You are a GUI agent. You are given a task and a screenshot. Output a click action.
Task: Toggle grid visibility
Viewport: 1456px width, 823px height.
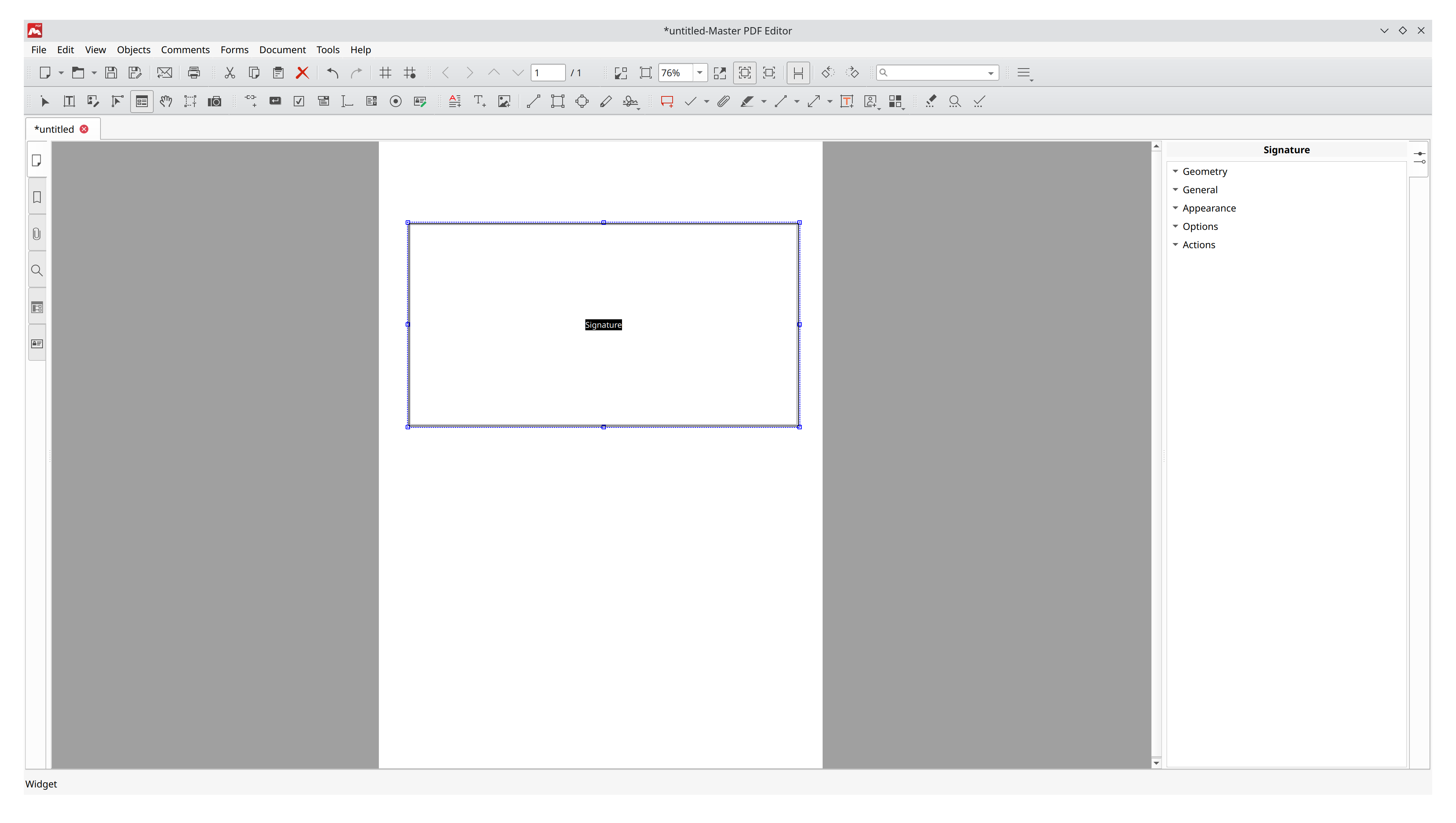(x=385, y=72)
